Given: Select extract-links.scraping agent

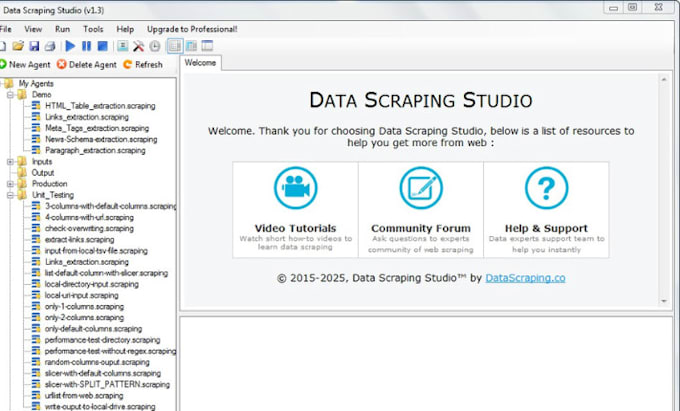Looking at the screenshot, I should [x=80, y=239].
